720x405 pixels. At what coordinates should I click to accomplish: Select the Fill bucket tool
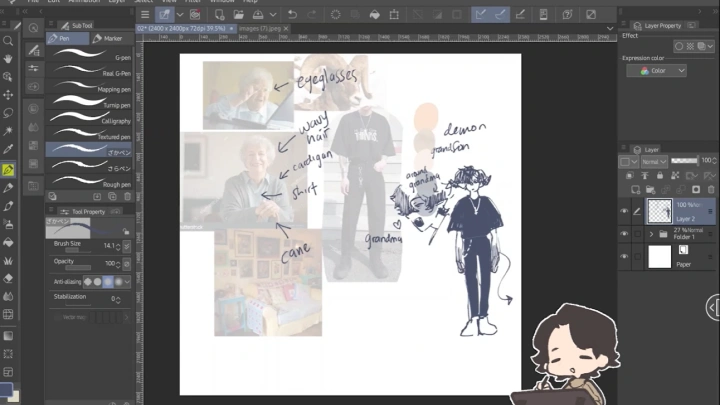pyautogui.click(x=8, y=242)
